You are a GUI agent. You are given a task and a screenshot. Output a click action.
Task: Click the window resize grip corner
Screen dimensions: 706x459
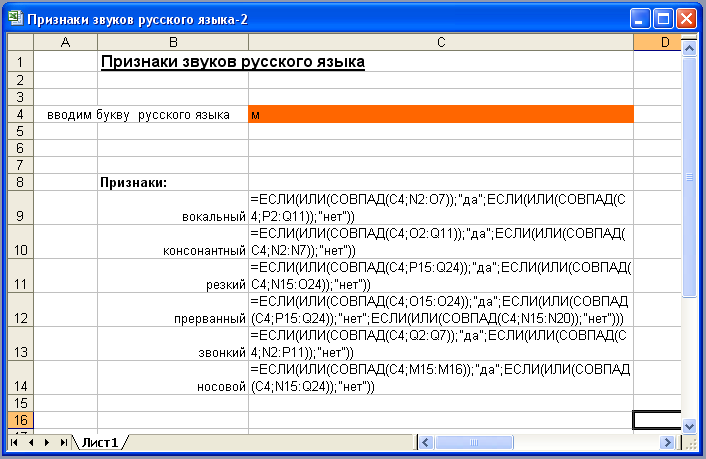[x=691, y=443]
